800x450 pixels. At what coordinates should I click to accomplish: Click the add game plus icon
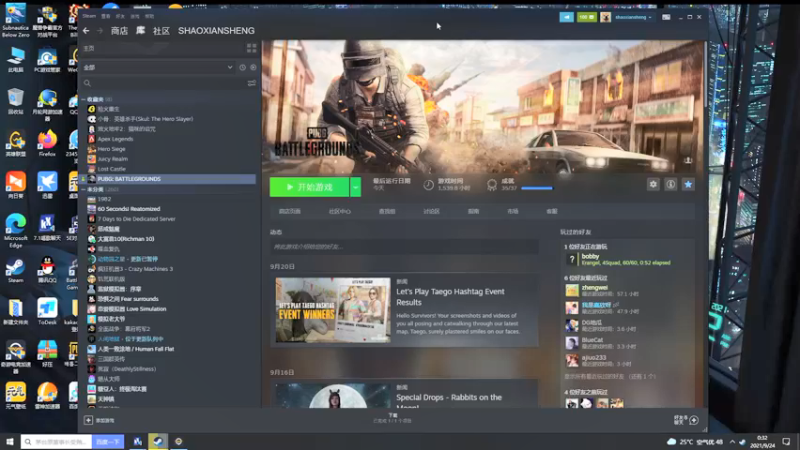[88, 420]
